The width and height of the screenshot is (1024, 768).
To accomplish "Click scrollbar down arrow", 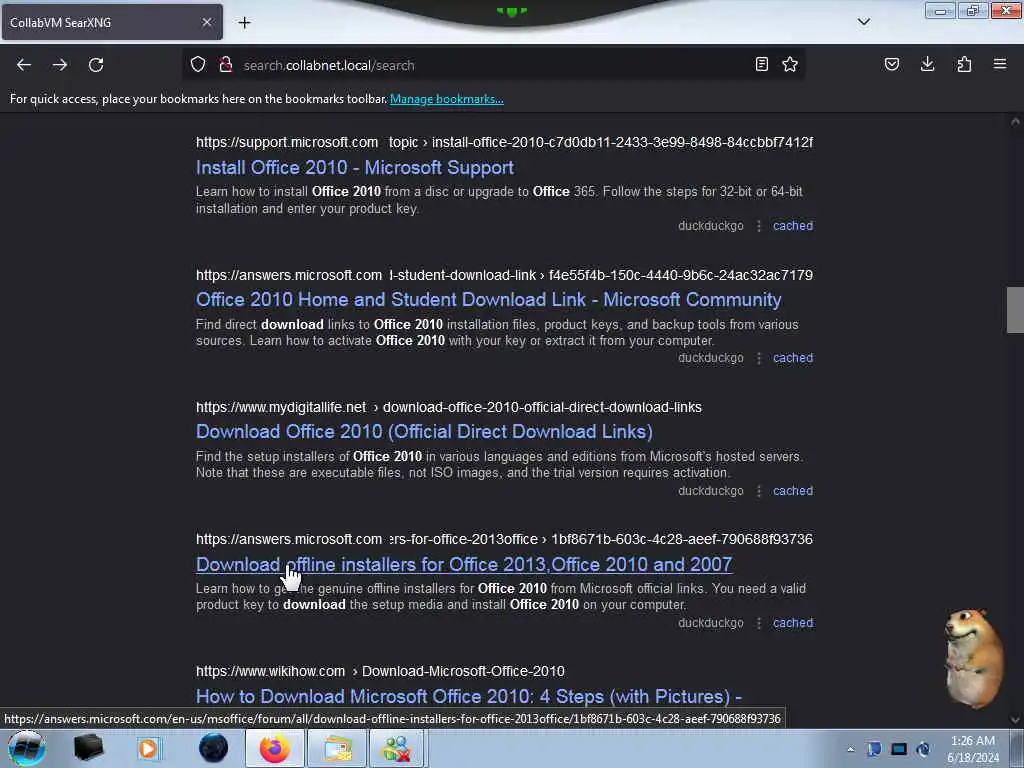I will (1015, 720).
